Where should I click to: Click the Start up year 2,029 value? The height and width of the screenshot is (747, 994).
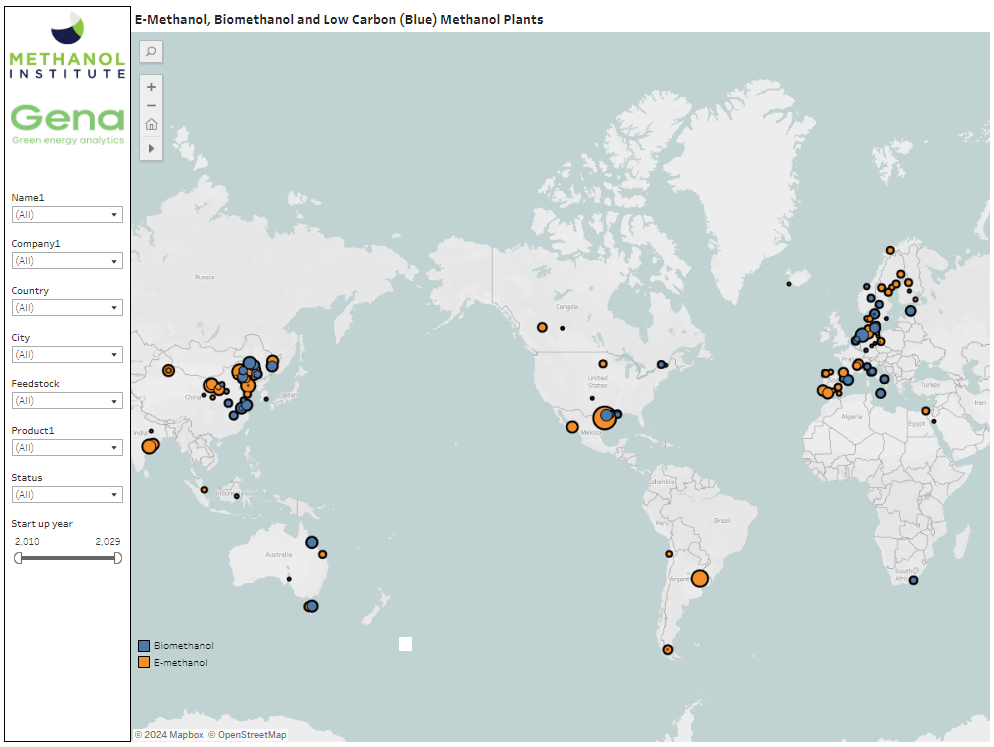point(108,542)
